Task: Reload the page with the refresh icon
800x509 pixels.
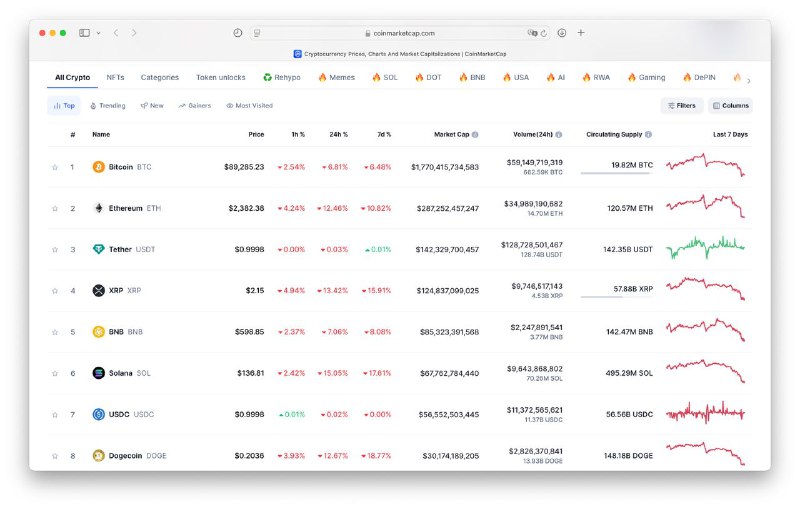Action: [x=543, y=33]
